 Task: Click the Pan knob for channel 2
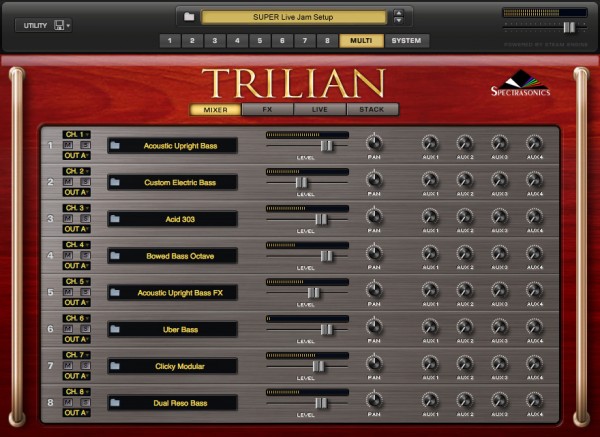374,180
